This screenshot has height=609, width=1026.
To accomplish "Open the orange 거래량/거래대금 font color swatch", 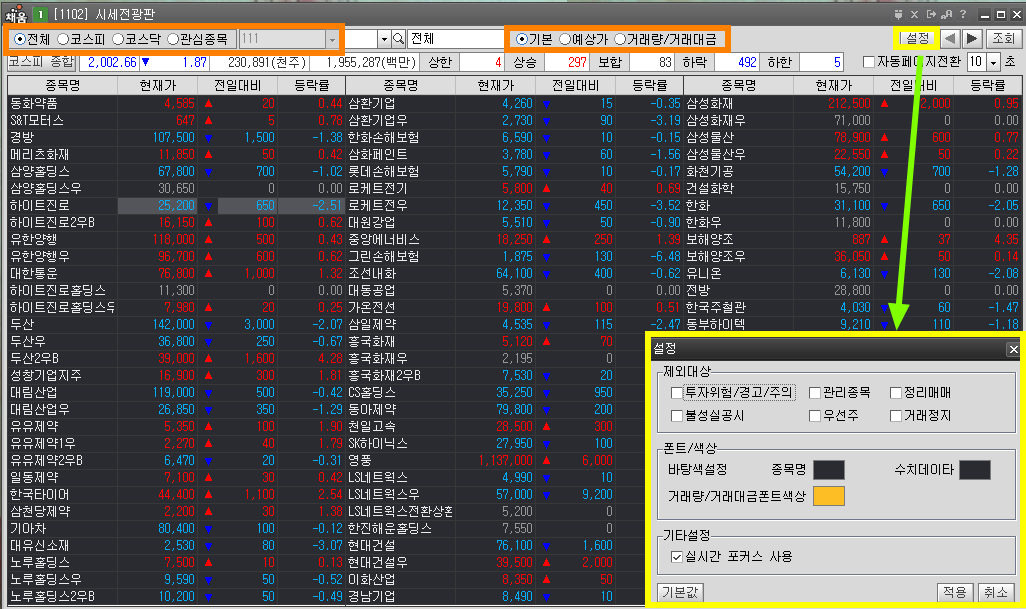I will 828,496.
